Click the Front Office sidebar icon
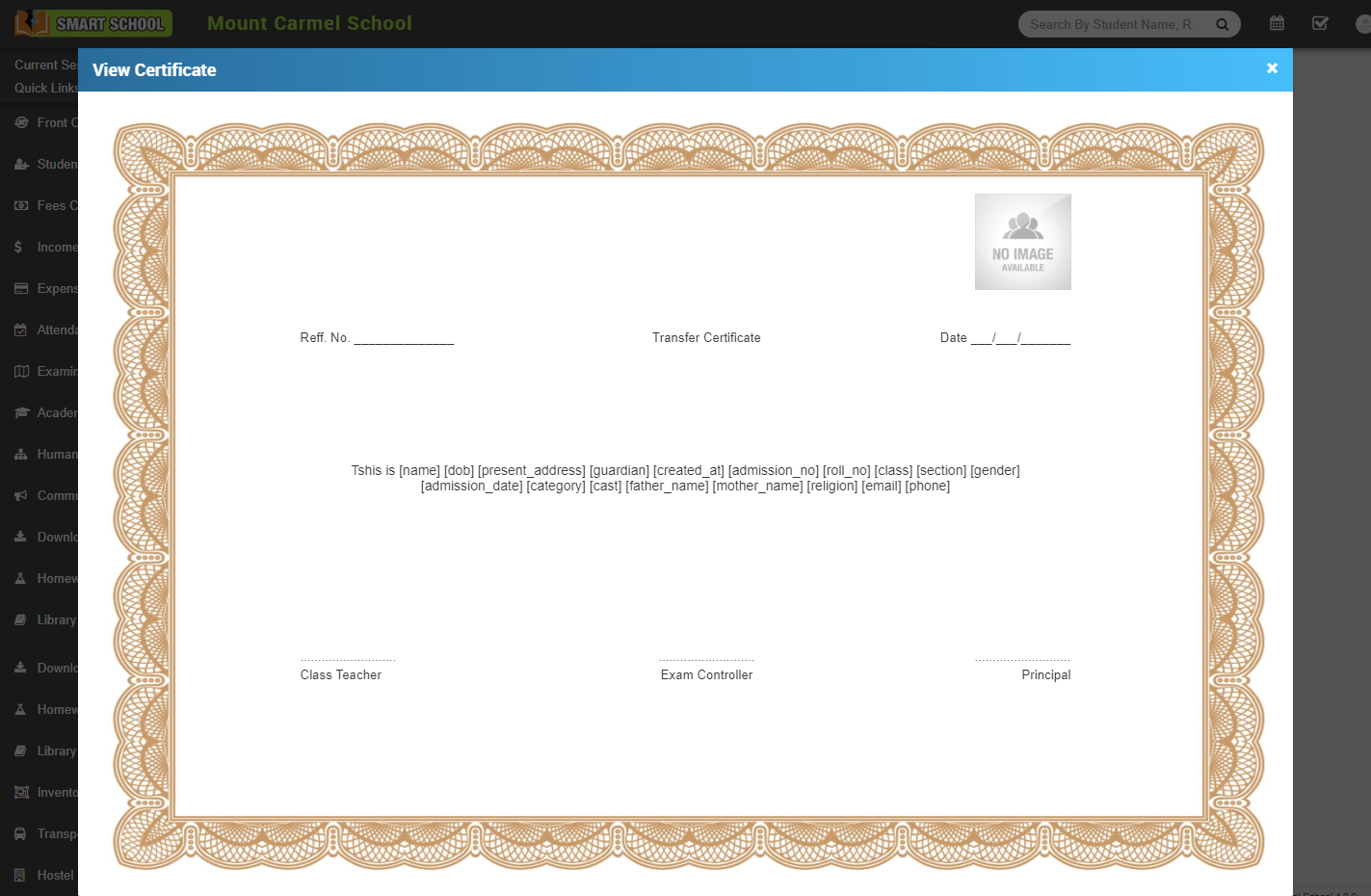Screen dimensions: 1371x896 21,123
